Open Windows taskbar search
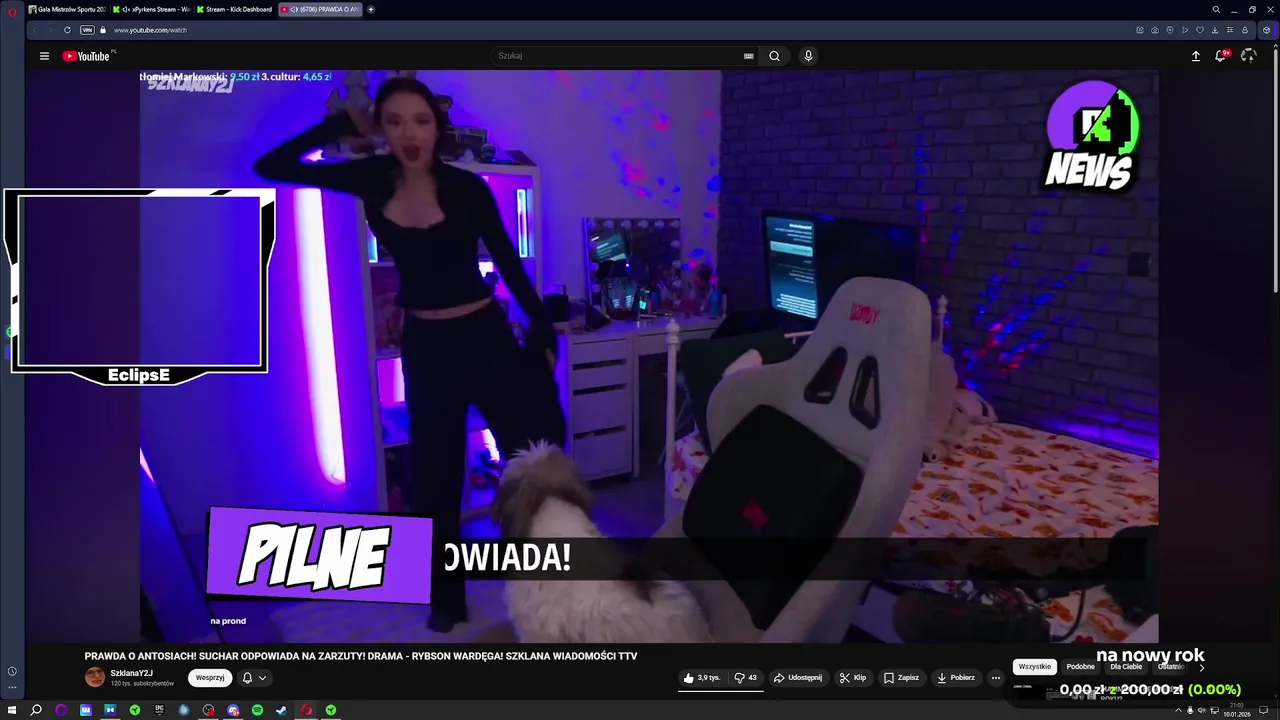Screen dimensions: 1280x720 point(36,710)
